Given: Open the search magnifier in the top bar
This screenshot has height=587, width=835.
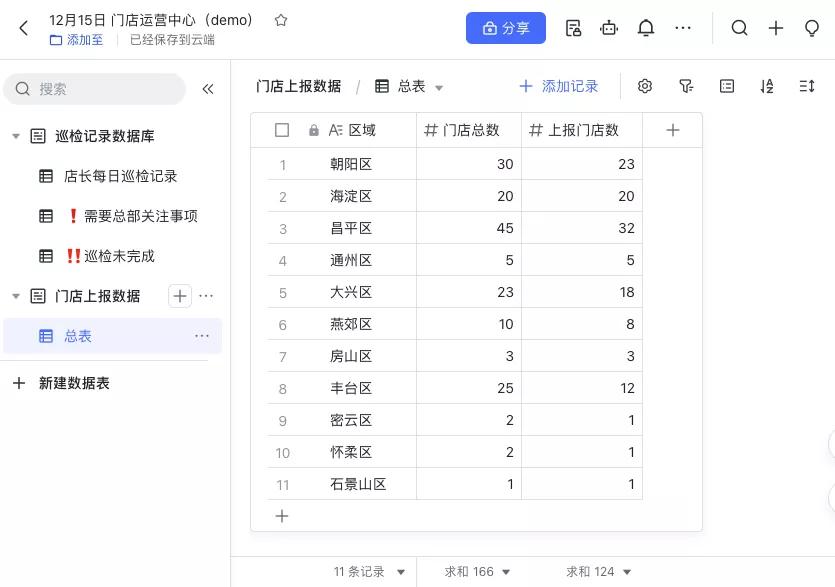Looking at the screenshot, I should pyautogui.click(x=739, y=28).
